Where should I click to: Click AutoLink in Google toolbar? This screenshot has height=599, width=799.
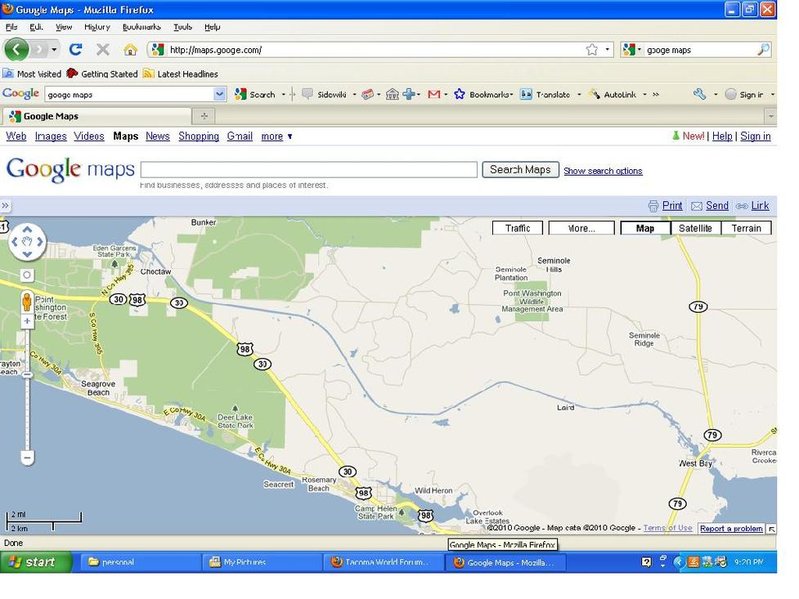point(612,94)
